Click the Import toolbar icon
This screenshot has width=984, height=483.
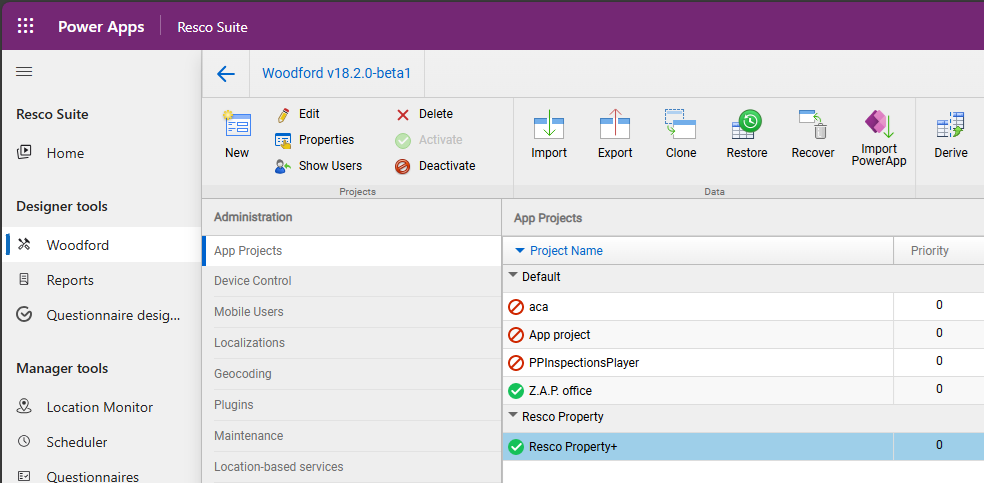(548, 126)
